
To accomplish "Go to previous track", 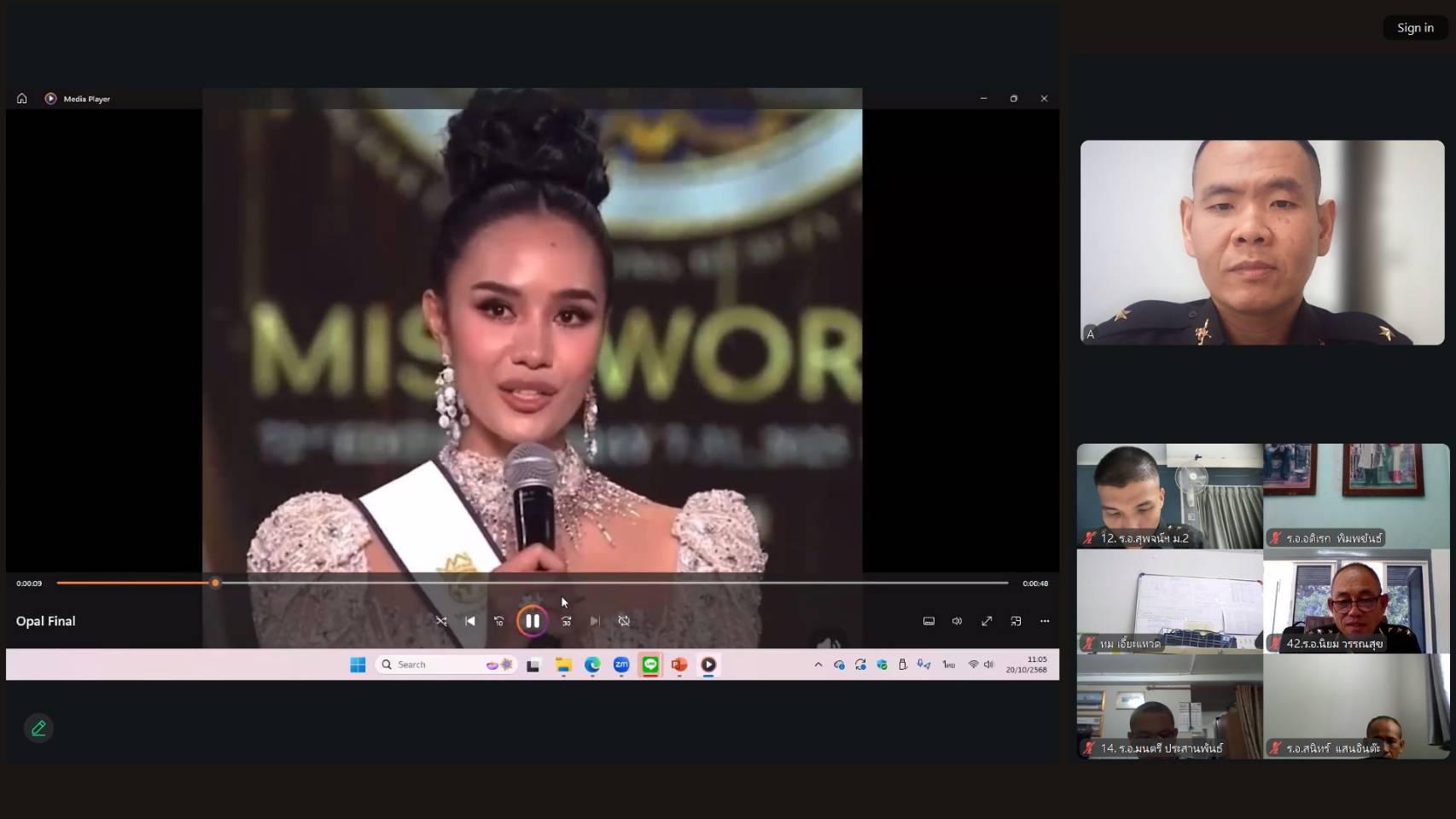I will pyautogui.click(x=470, y=621).
